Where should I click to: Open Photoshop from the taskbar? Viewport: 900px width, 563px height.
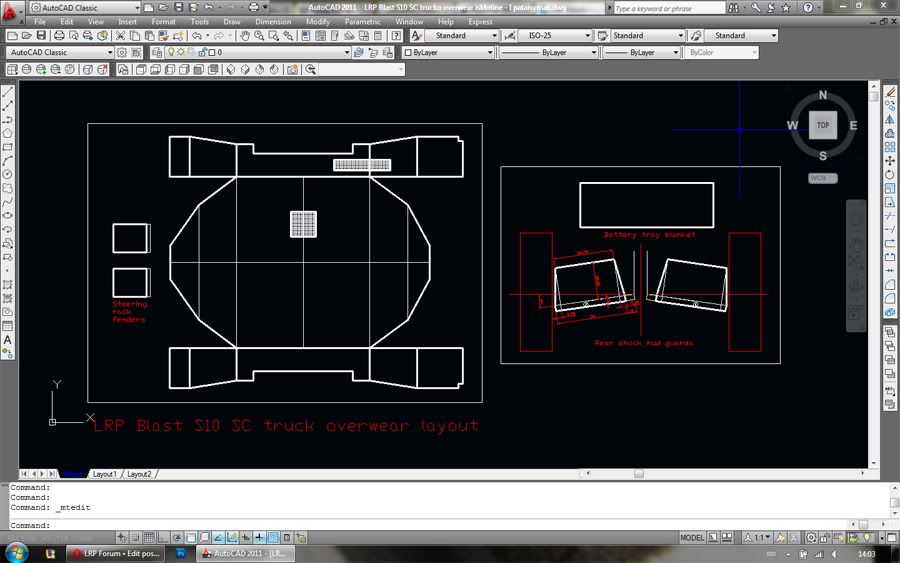point(180,553)
